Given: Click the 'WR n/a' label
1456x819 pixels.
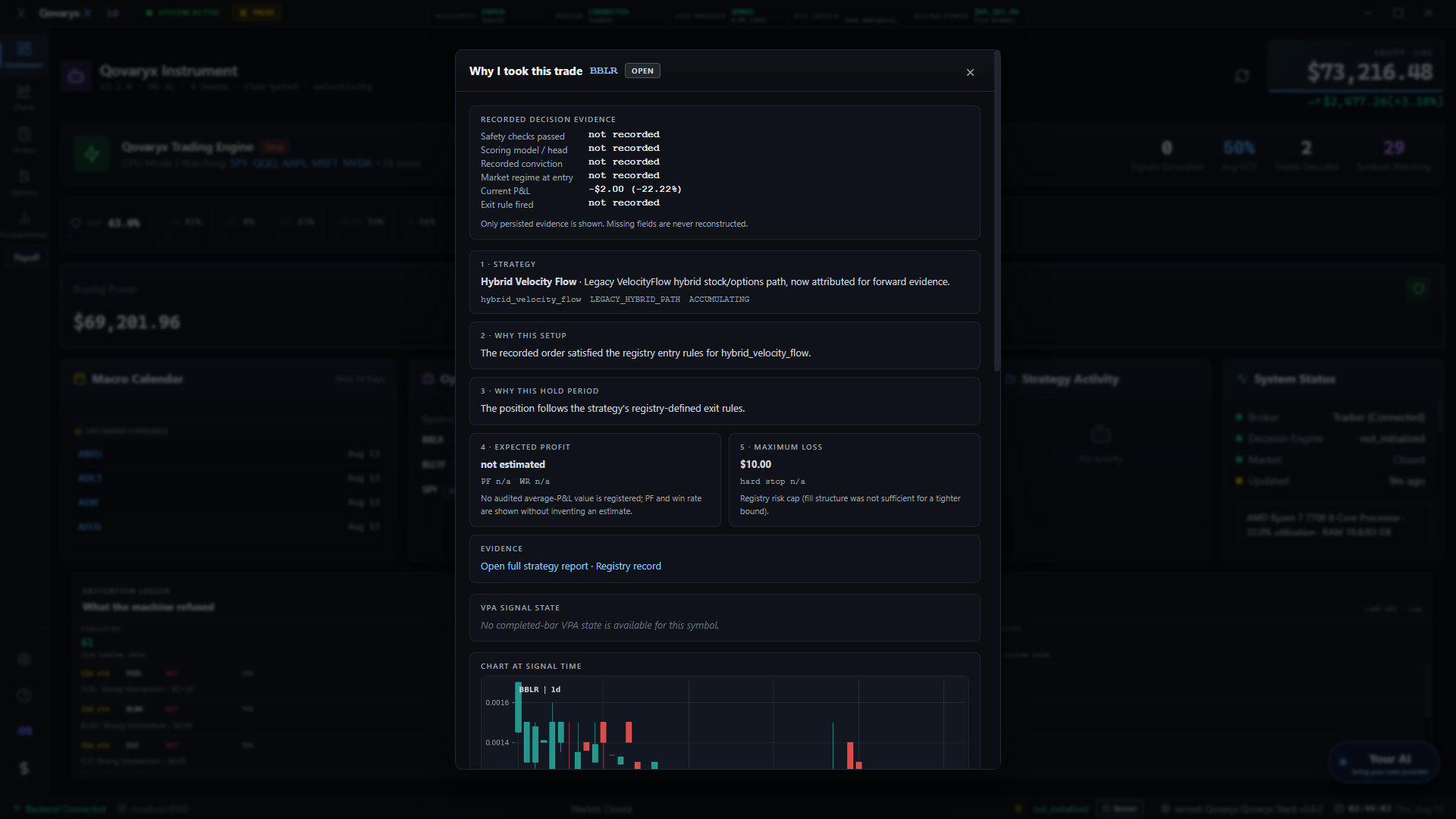Looking at the screenshot, I should pos(535,482).
